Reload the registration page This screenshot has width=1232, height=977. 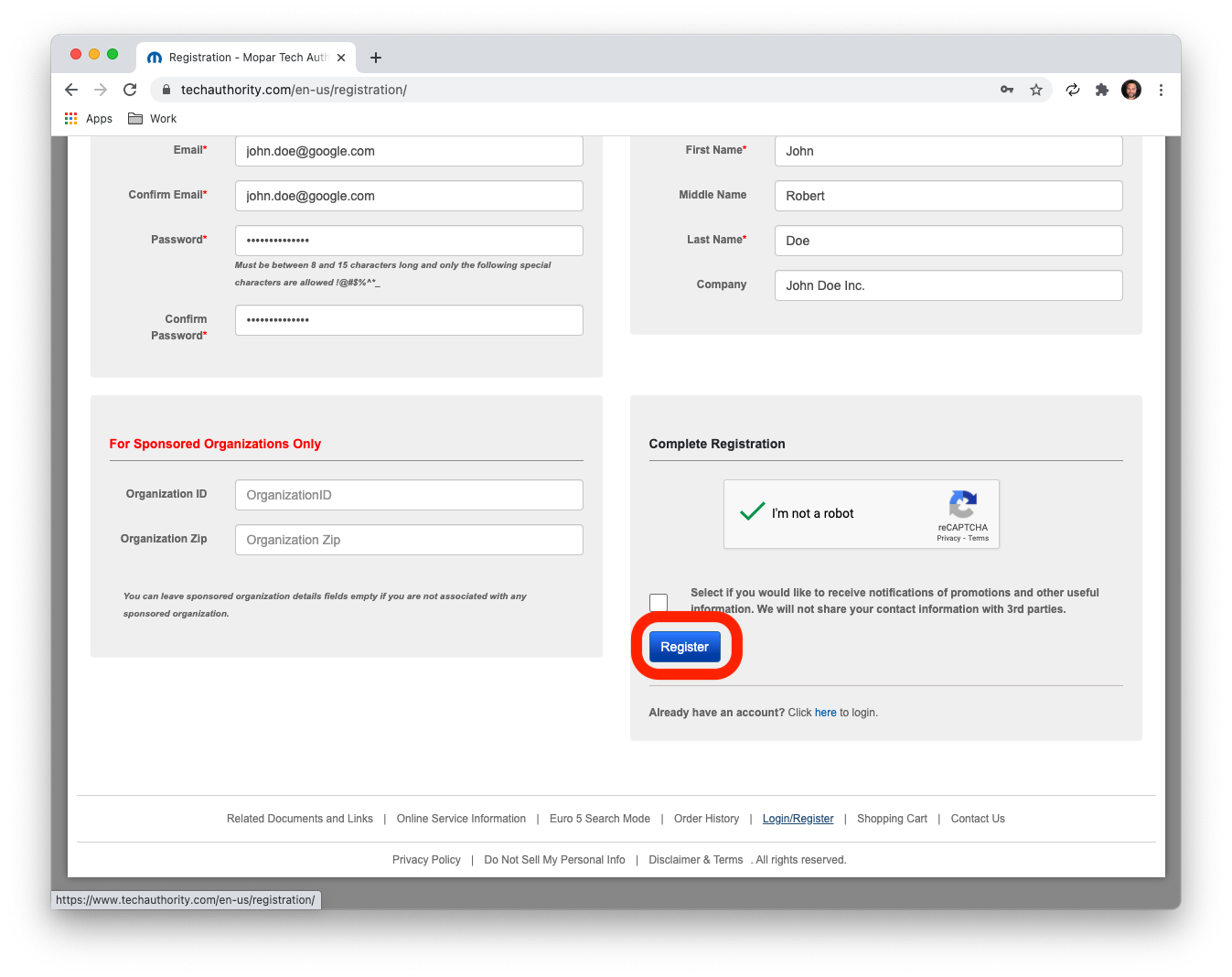click(130, 90)
